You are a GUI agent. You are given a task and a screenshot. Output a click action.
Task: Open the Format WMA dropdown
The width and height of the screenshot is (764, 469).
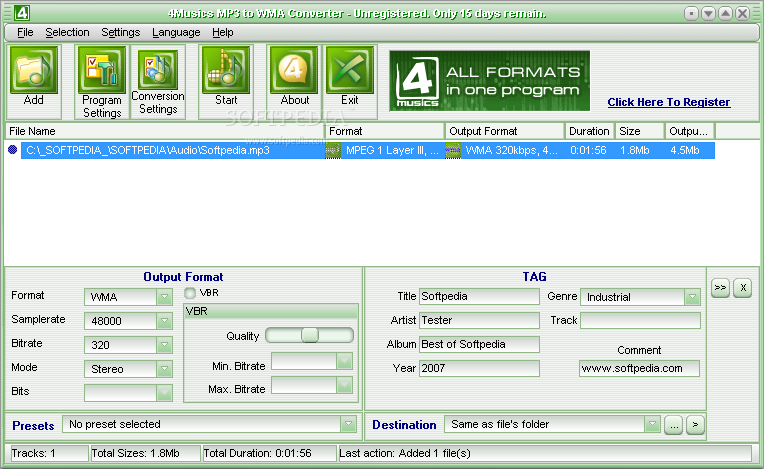pos(164,297)
